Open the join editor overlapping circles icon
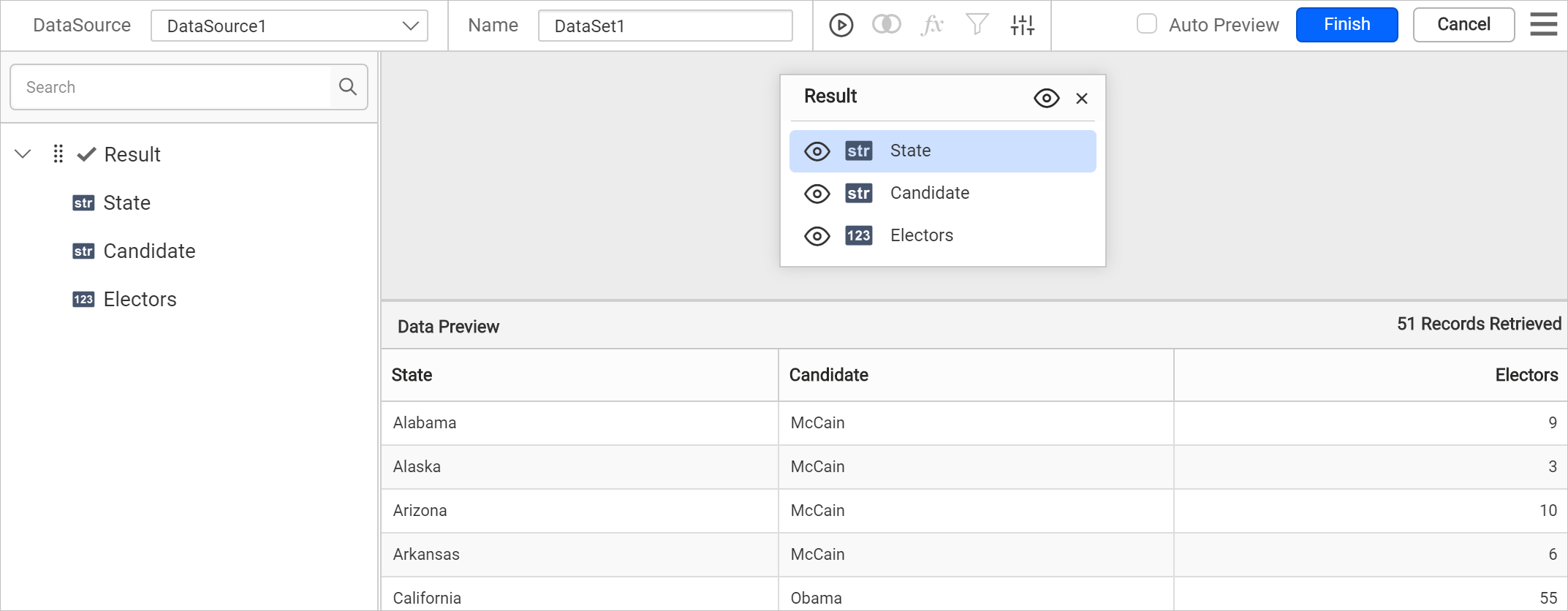Viewport: 1568px width, 611px height. pos(886,25)
